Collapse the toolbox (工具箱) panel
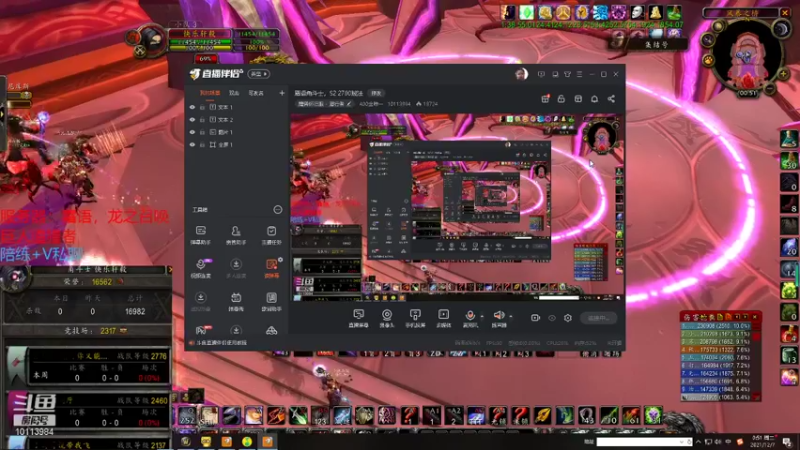The width and height of the screenshot is (800, 450). (278, 210)
